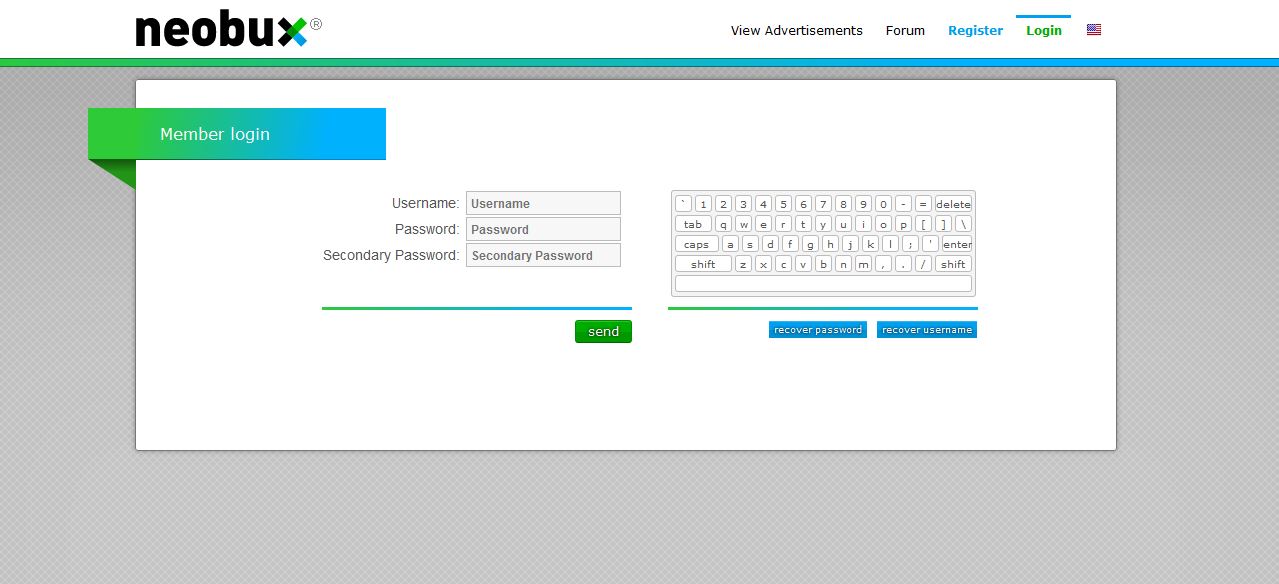Tap the 5 key on virtual keyboard

[784, 204]
